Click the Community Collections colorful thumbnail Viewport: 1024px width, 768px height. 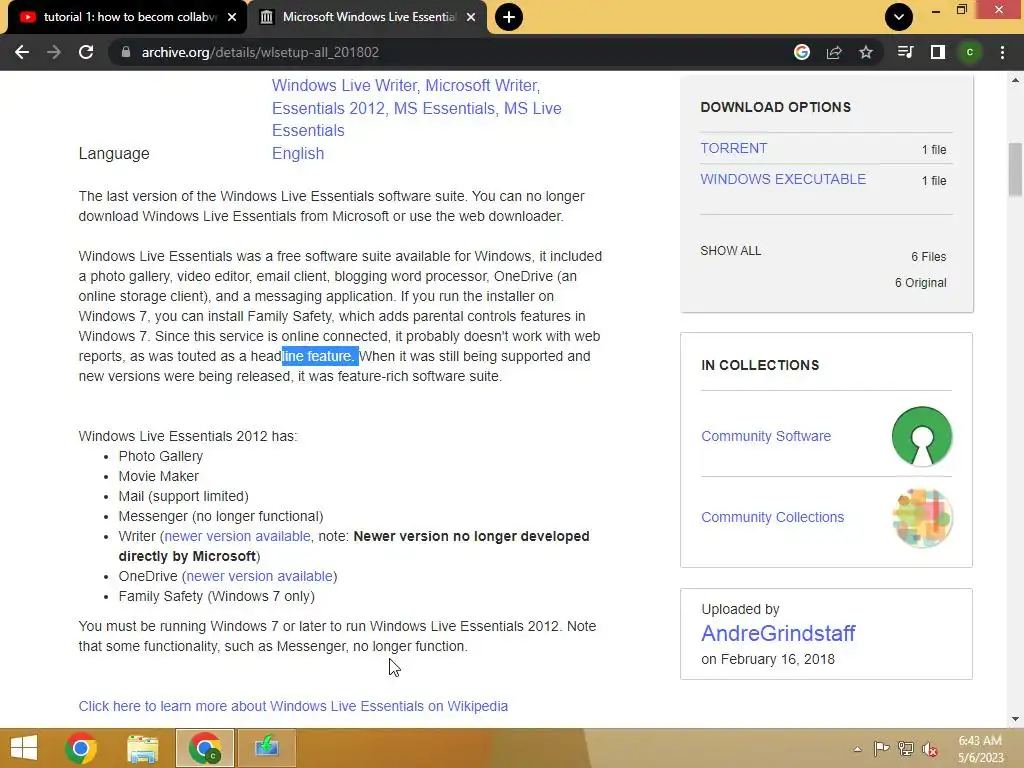pos(921,518)
